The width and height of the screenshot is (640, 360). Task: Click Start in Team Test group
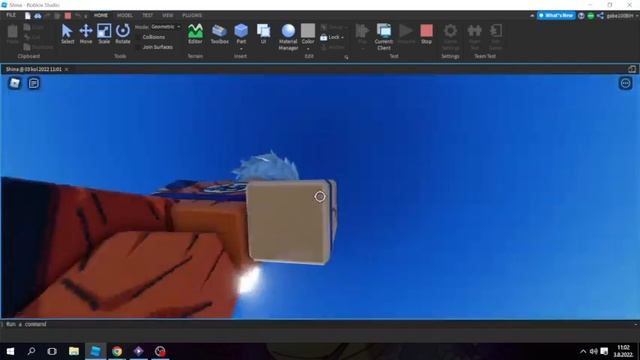tap(474, 37)
